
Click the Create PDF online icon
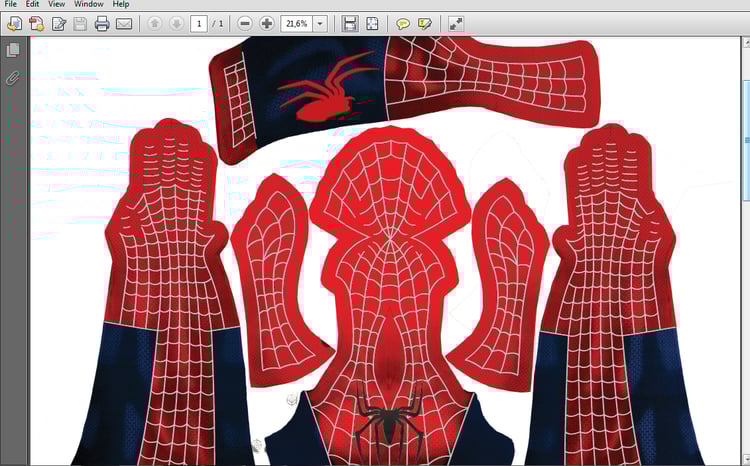pyautogui.click(x=36, y=23)
